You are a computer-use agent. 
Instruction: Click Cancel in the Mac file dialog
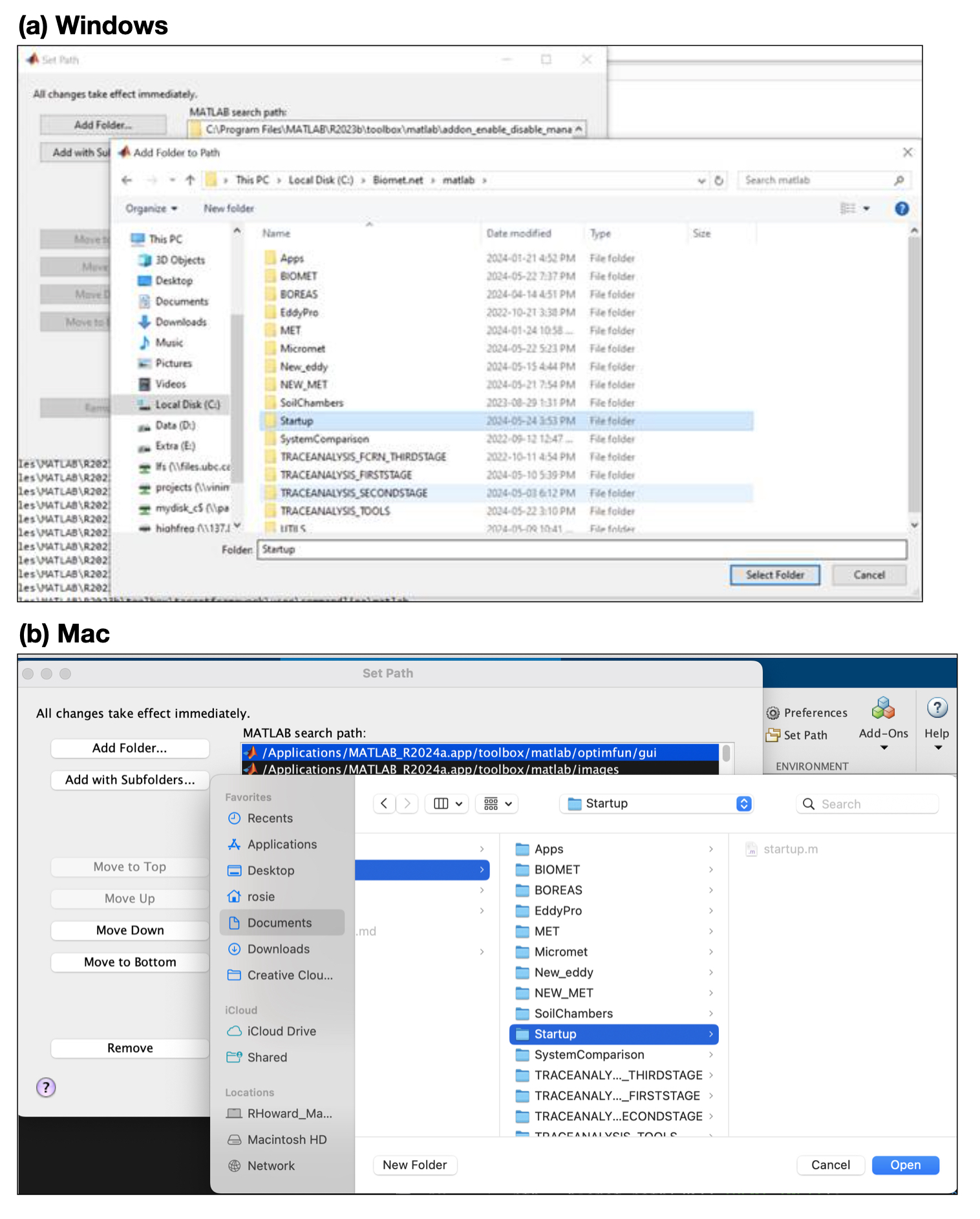831,1165
